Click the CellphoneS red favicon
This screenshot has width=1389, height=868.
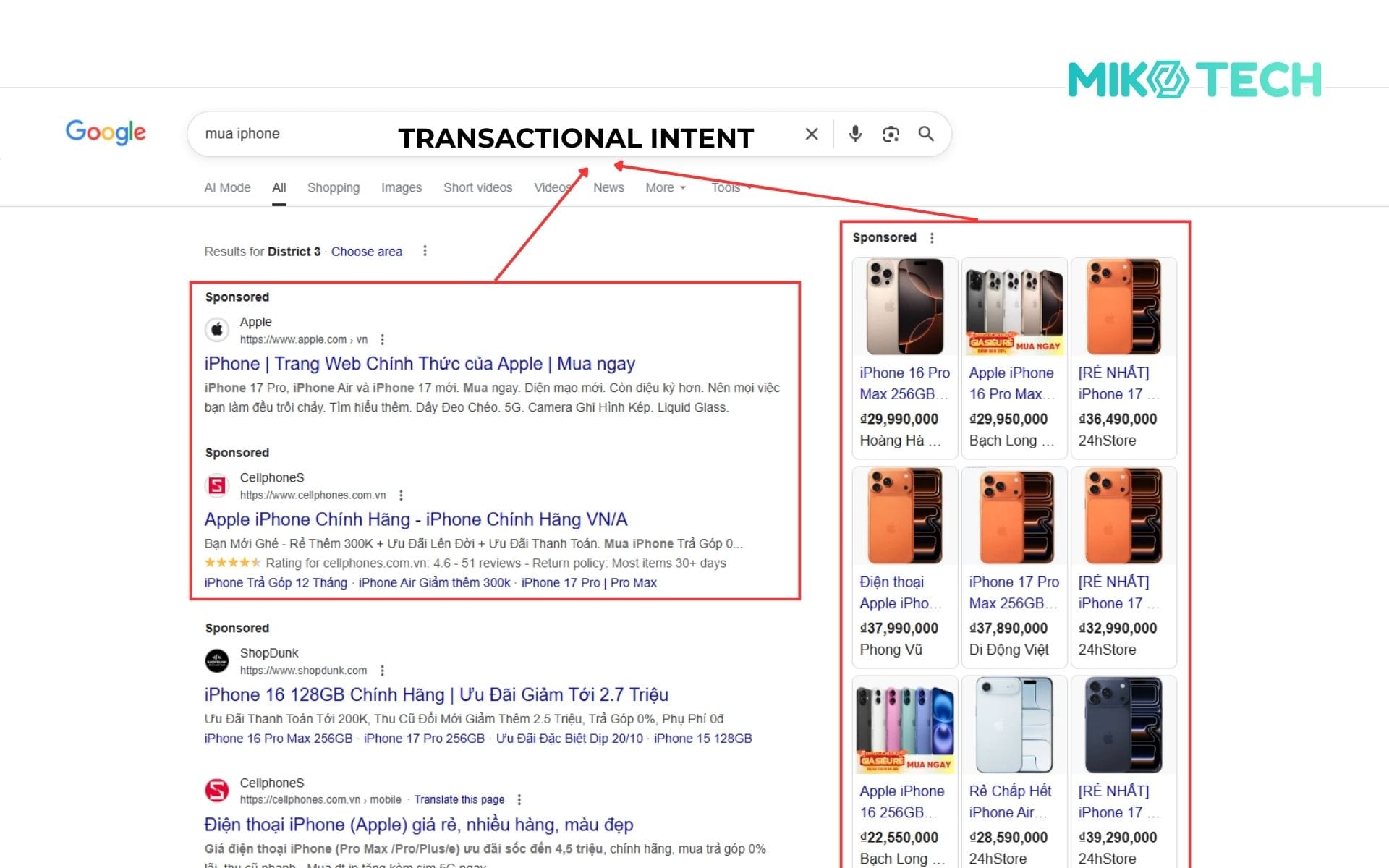[217, 485]
